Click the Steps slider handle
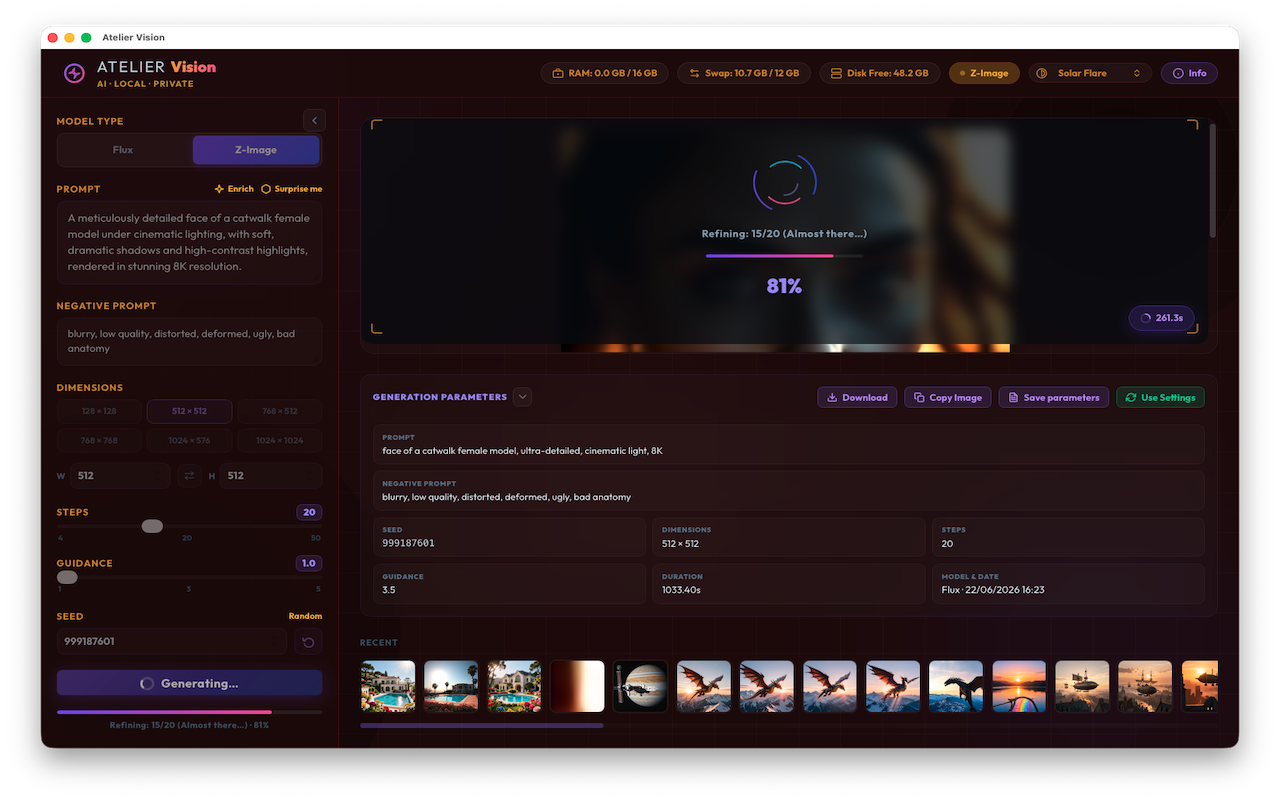Screen dimensions: 1280x800 click(x=152, y=526)
